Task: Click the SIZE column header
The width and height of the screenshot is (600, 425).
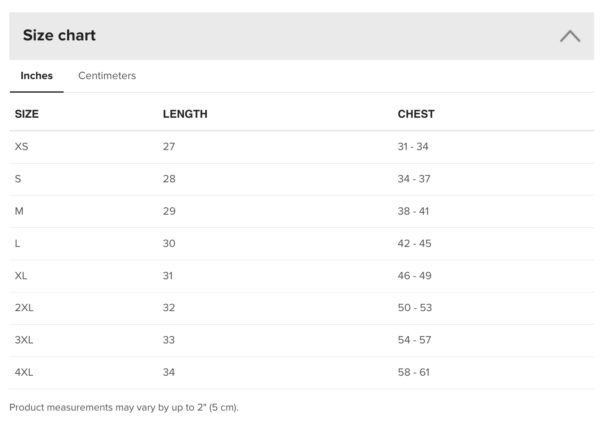Action: (x=27, y=114)
